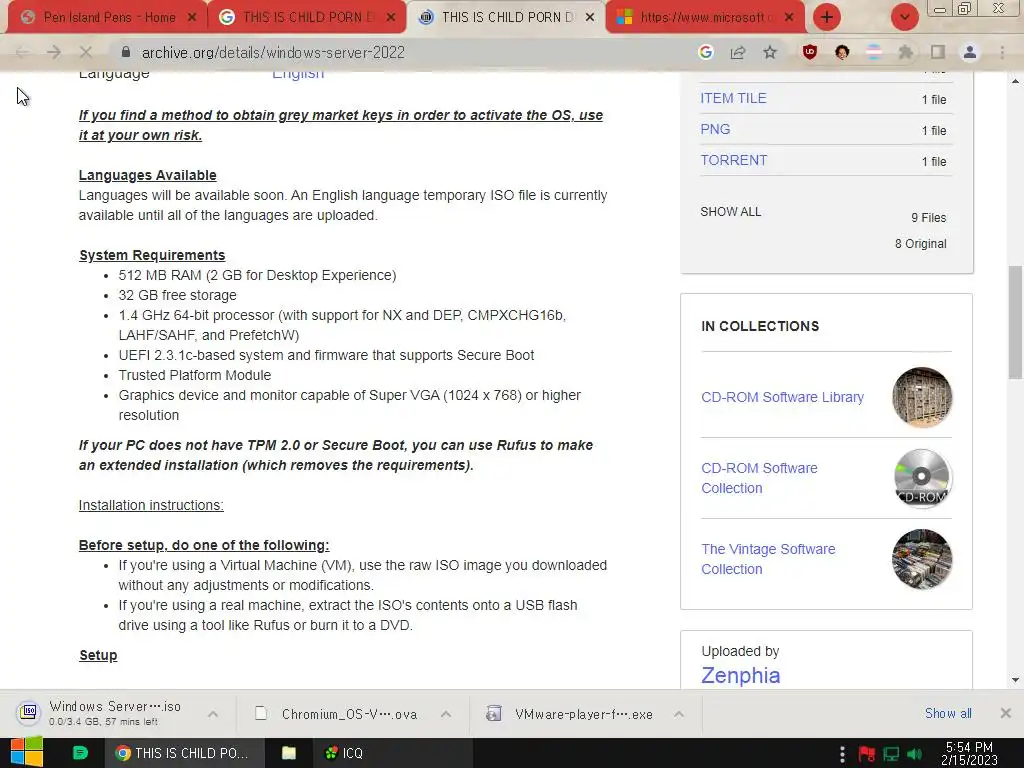
Task: Click the CD-ROM Software Library thumbnail
Action: [x=922, y=397]
